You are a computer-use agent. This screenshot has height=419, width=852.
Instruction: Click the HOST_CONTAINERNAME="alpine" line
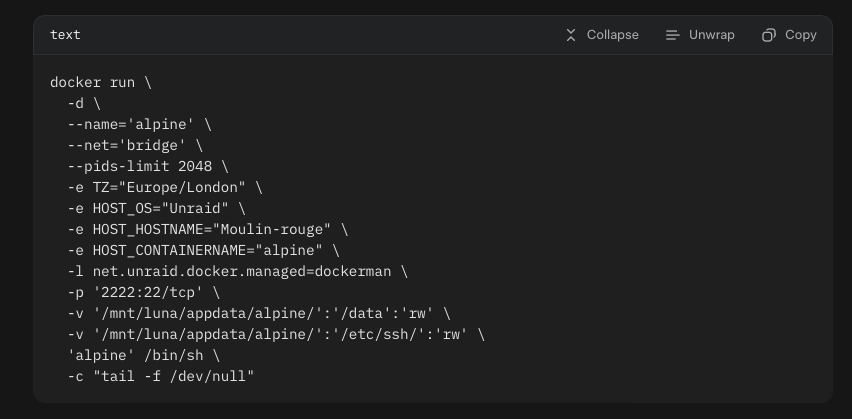pyautogui.click(x=203, y=251)
